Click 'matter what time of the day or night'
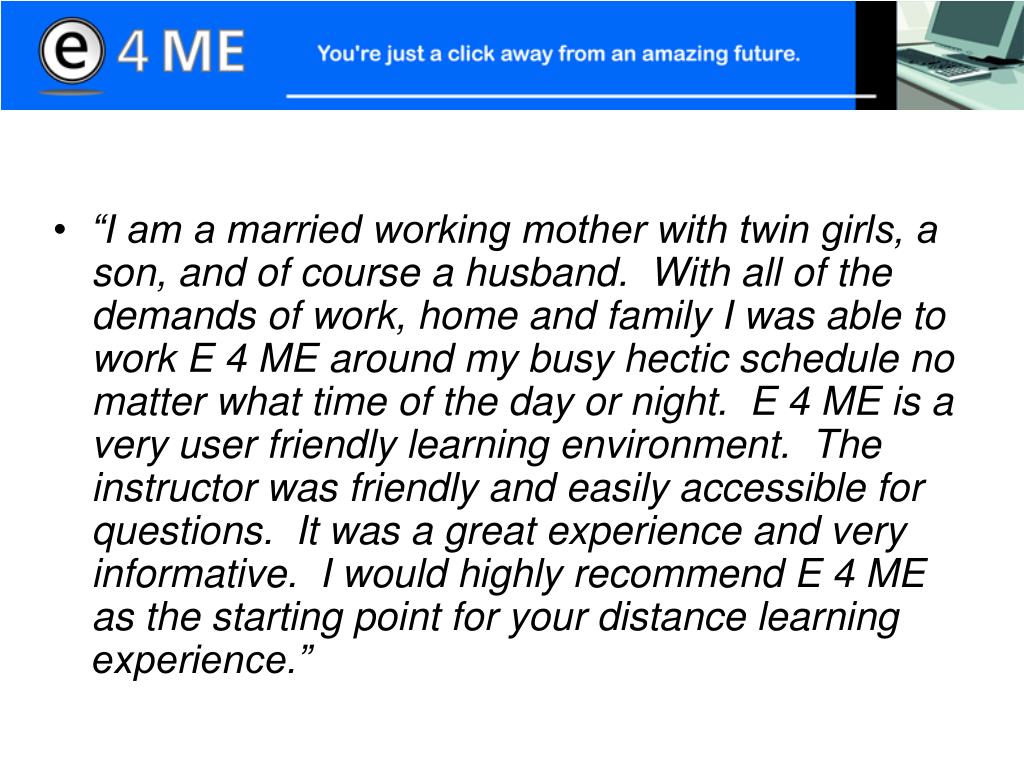The width and height of the screenshot is (1024, 768). point(409,402)
